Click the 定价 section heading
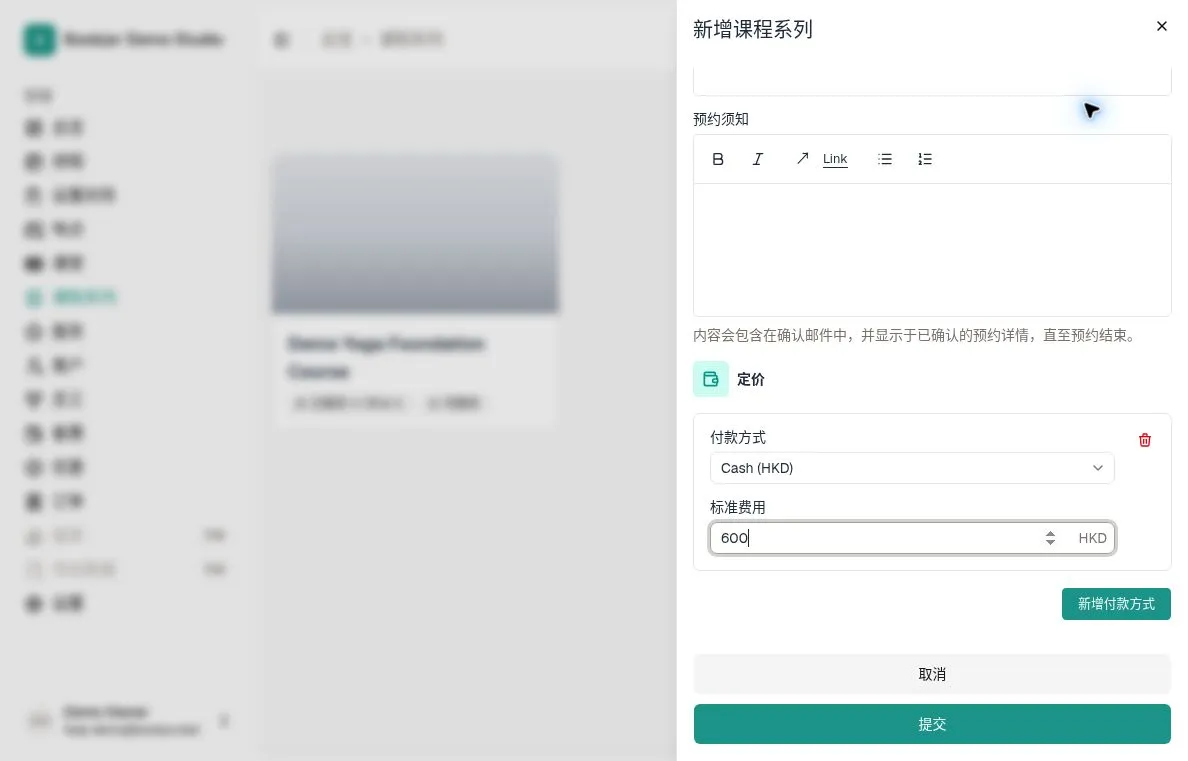The height and width of the screenshot is (761, 1188). click(751, 380)
